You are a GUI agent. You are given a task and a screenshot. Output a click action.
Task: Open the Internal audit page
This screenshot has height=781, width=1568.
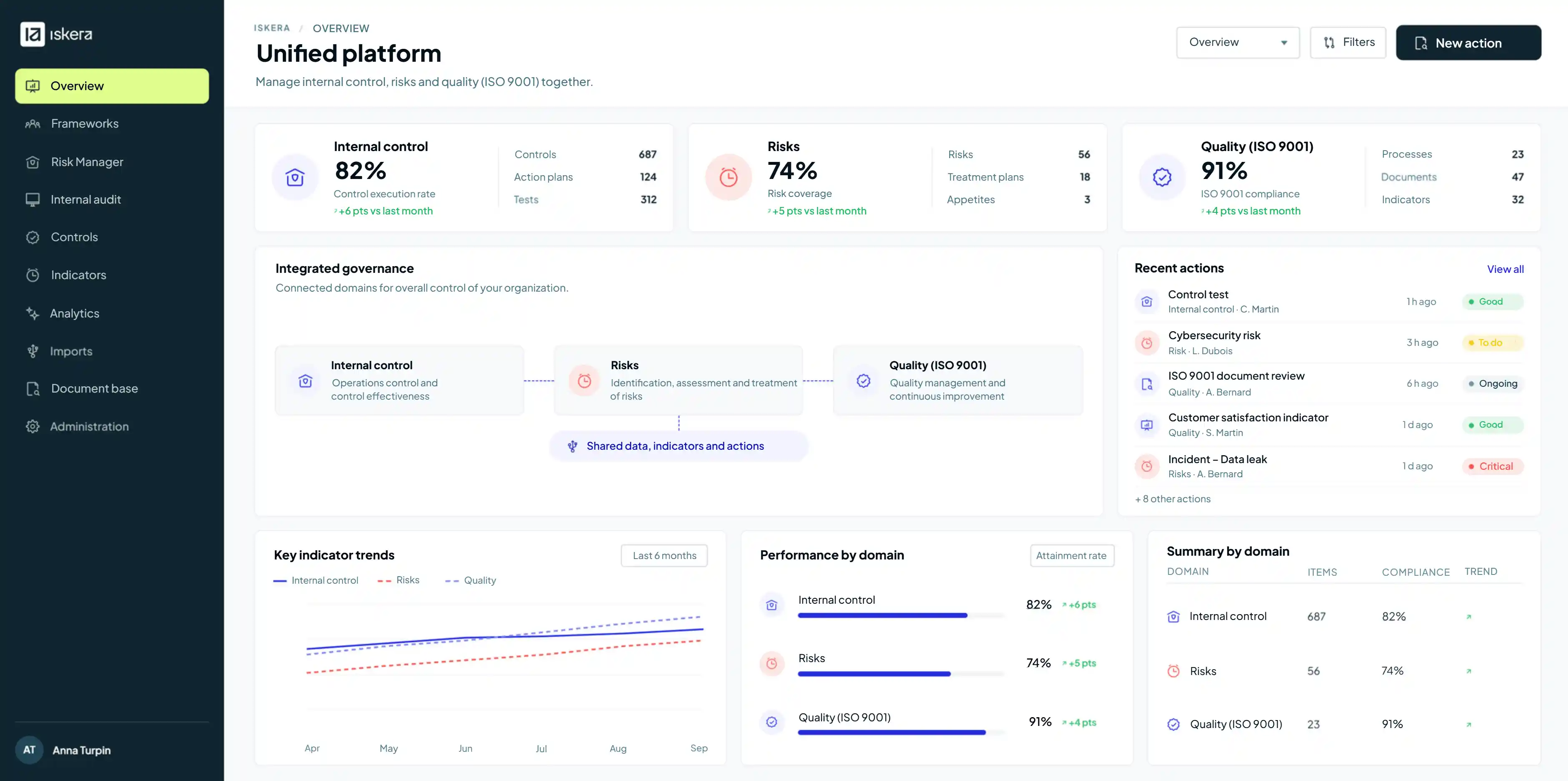(112, 200)
